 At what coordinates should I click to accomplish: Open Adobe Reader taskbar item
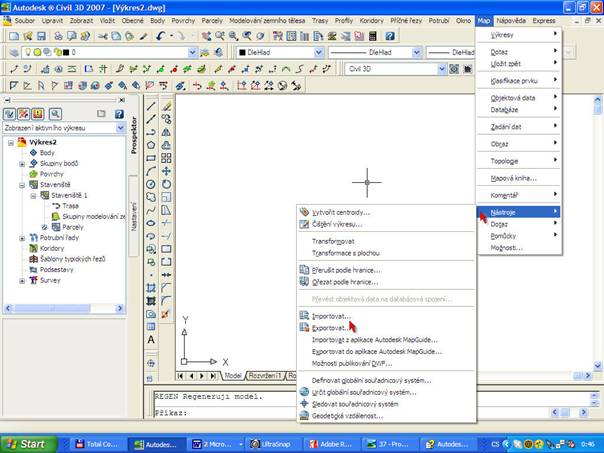click(x=330, y=445)
